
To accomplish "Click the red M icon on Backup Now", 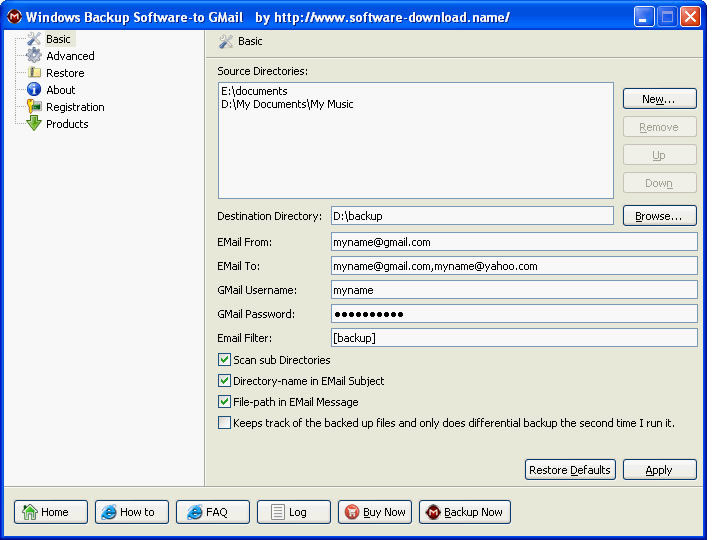I will click(433, 512).
